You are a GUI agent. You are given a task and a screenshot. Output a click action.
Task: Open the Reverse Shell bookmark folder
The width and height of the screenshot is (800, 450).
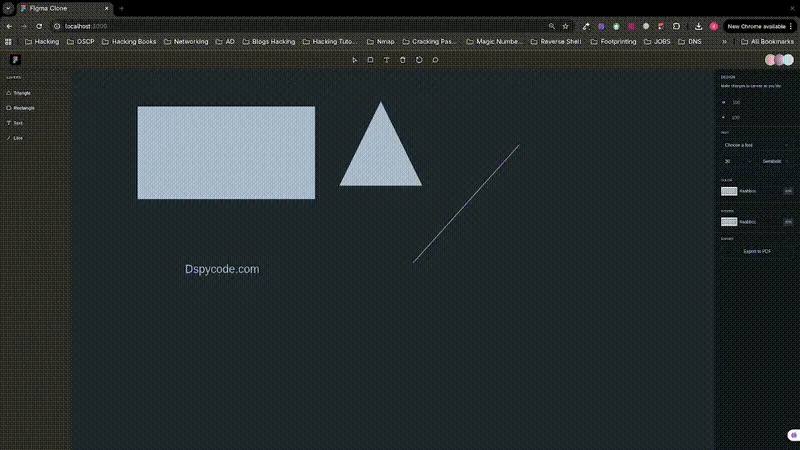click(555, 42)
